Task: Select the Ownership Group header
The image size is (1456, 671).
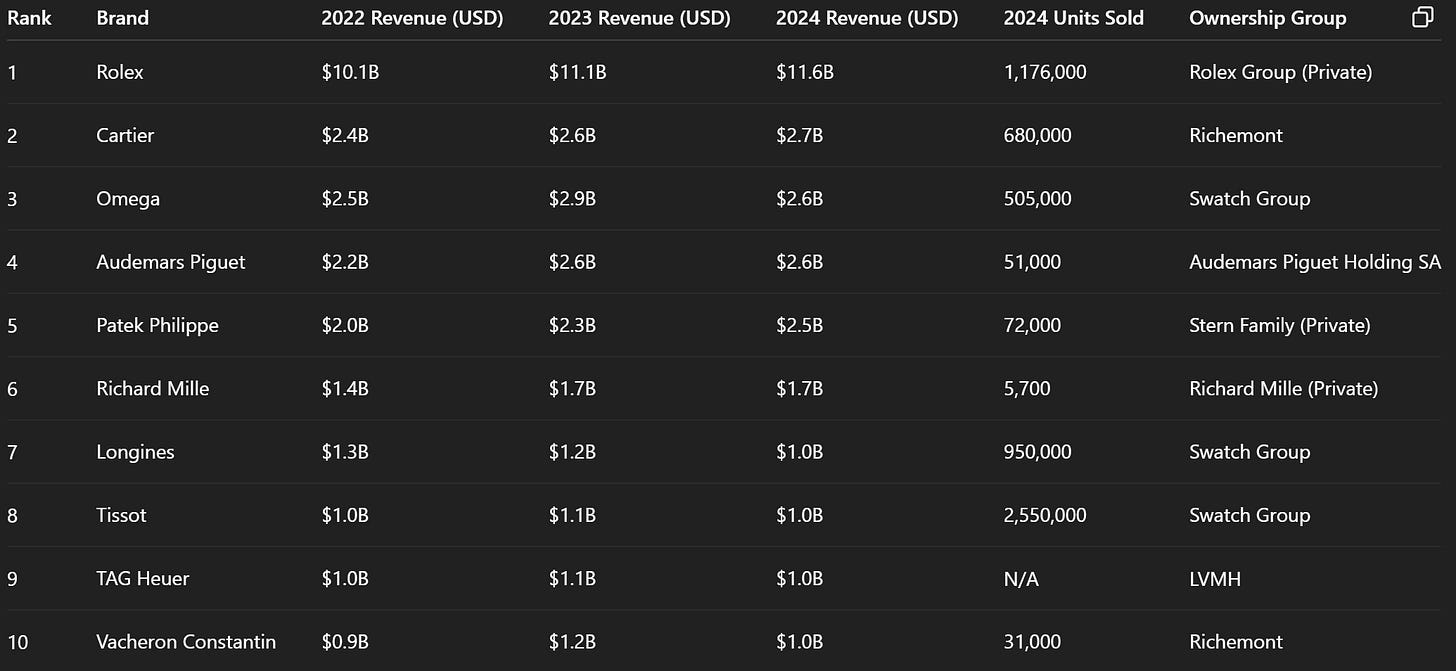Action: tap(1268, 18)
